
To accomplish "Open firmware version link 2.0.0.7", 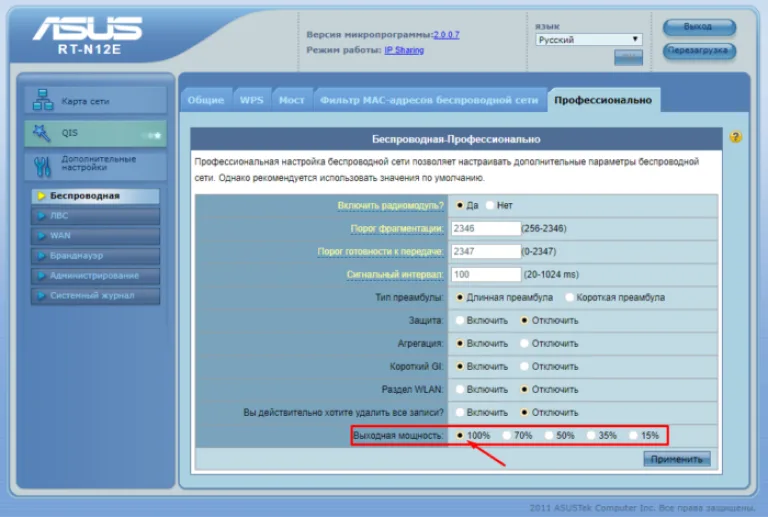I will click(446, 35).
